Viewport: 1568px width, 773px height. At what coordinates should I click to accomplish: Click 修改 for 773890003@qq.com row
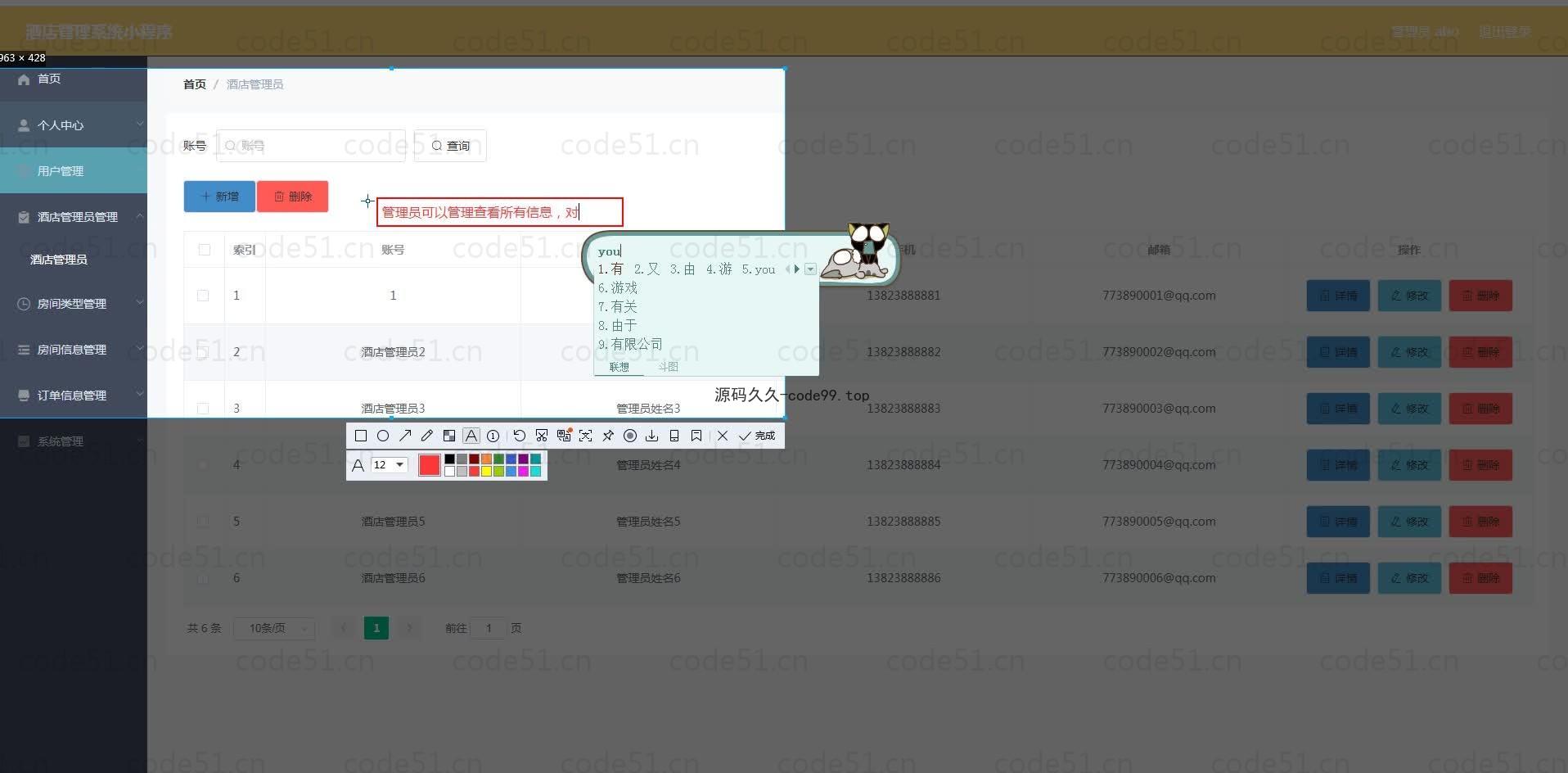tap(1409, 409)
